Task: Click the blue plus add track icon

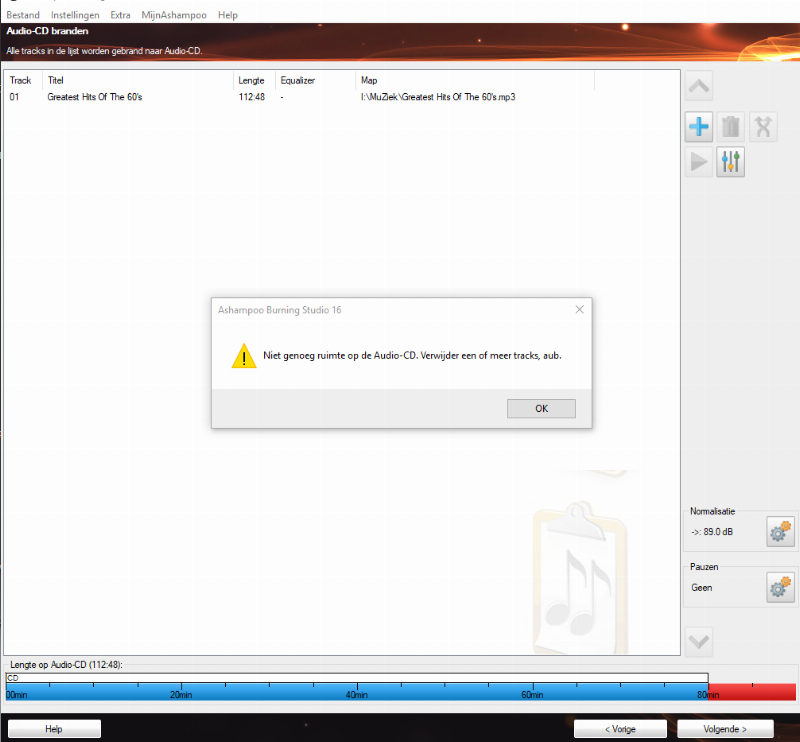Action: [x=698, y=127]
